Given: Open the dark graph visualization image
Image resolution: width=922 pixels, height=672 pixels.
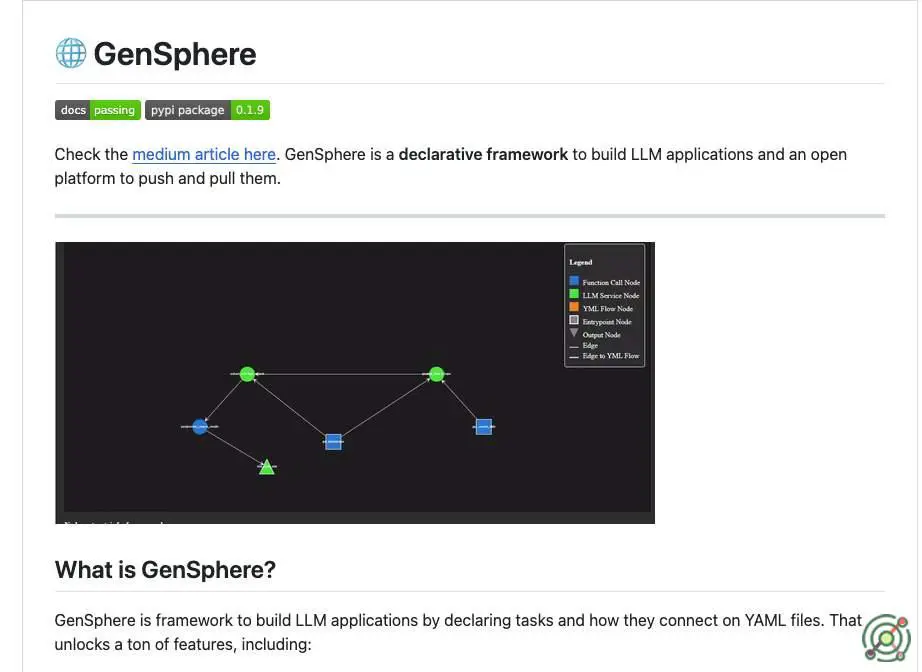Looking at the screenshot, I should tap(355, 383).
